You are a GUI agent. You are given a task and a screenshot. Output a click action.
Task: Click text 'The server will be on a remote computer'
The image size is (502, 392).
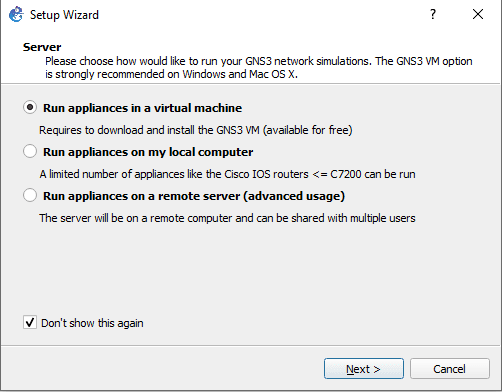(136, 218)
